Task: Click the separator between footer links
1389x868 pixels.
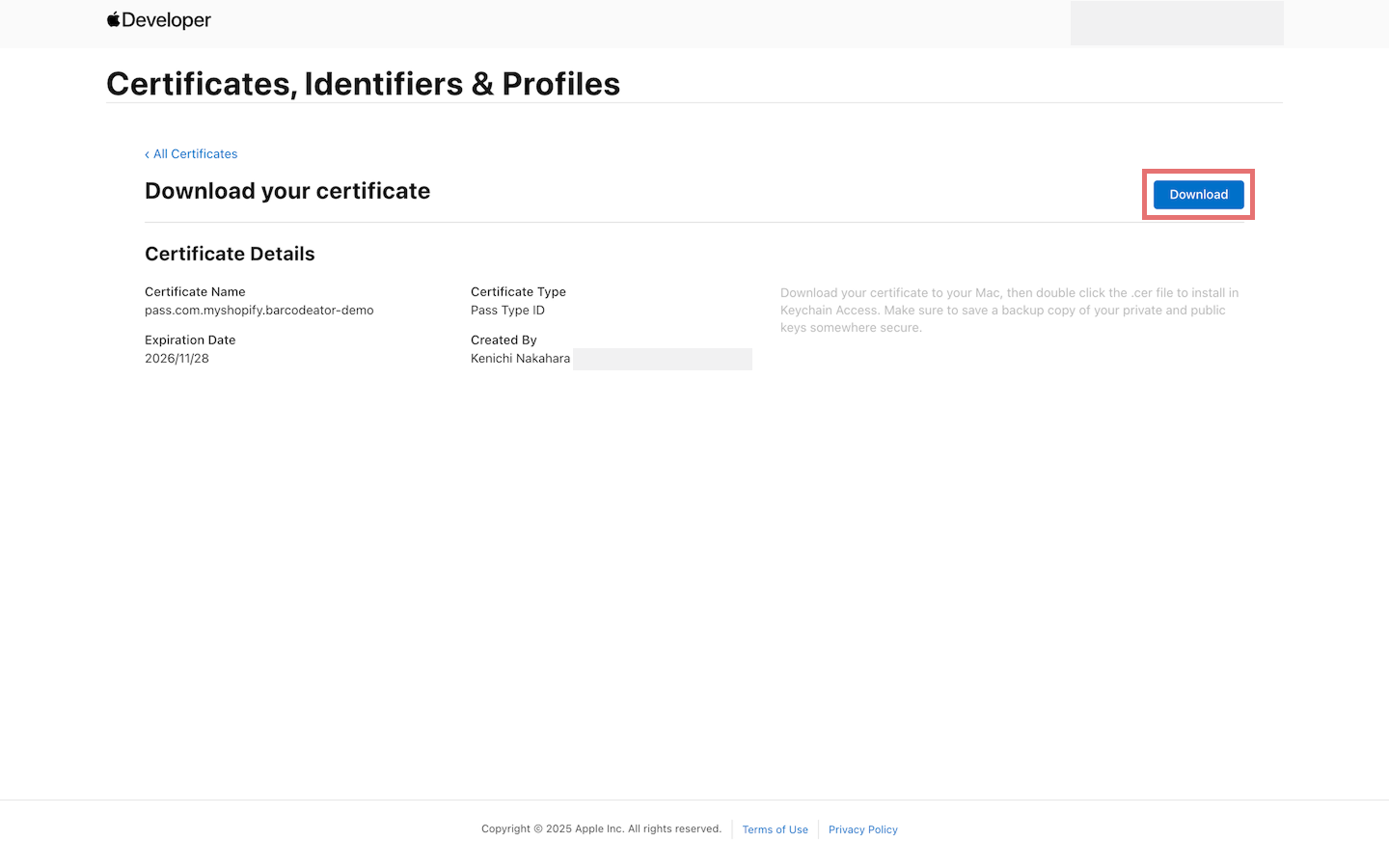Action: point(818,829)
